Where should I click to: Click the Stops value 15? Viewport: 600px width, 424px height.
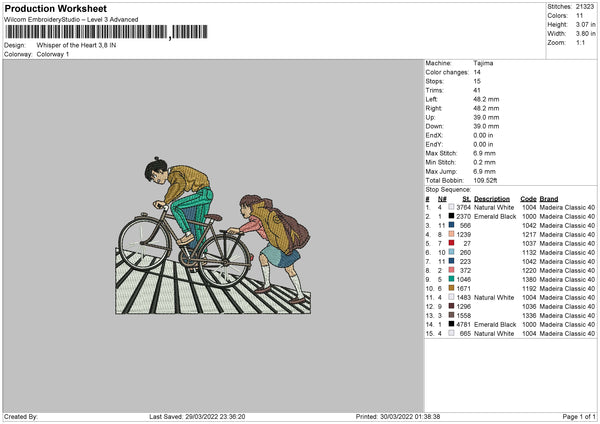[x=477, y=81]
